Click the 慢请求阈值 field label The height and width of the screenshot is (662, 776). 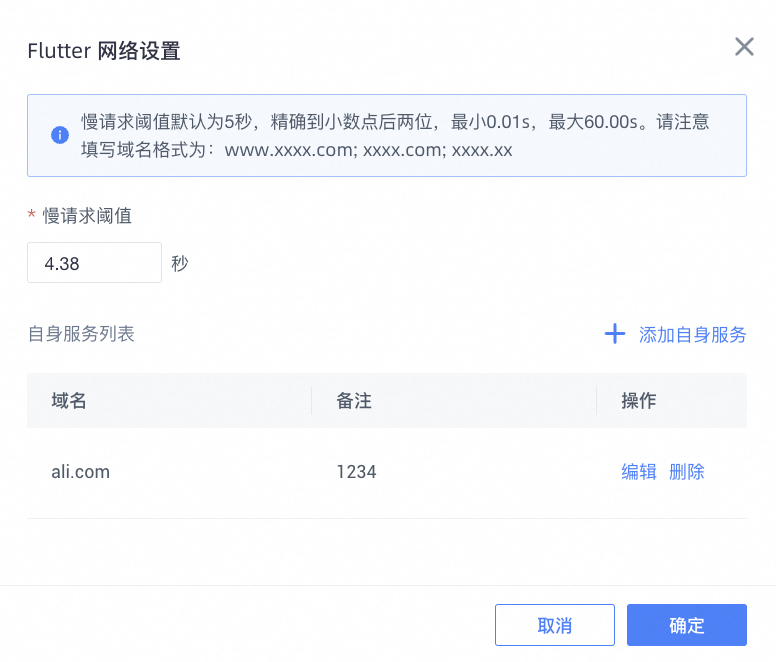pyautogui.click(x=87, y=216)
